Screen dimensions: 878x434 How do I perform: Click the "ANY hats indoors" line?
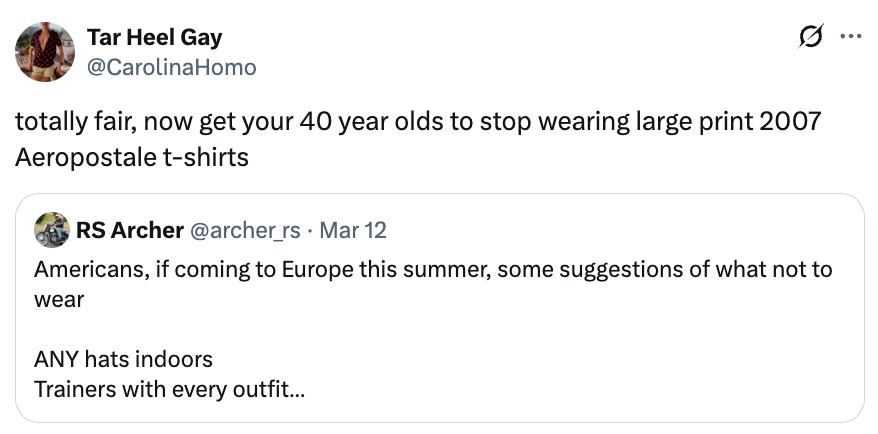tap(123, 359)
